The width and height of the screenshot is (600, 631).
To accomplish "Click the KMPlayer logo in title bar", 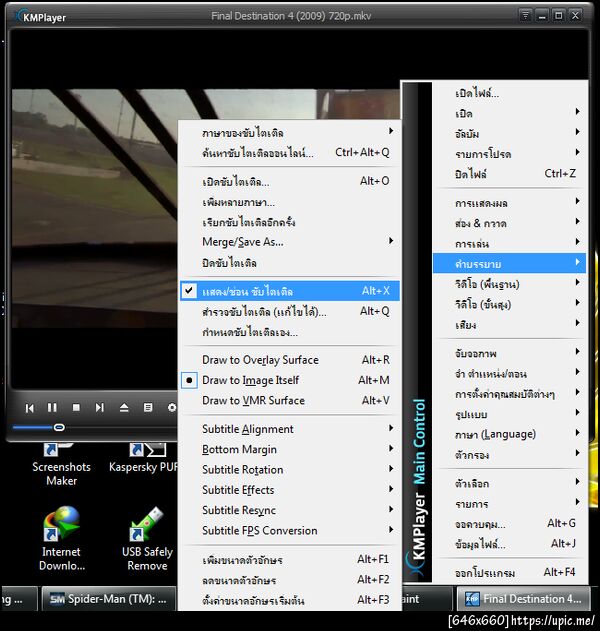I will [40, 17].
